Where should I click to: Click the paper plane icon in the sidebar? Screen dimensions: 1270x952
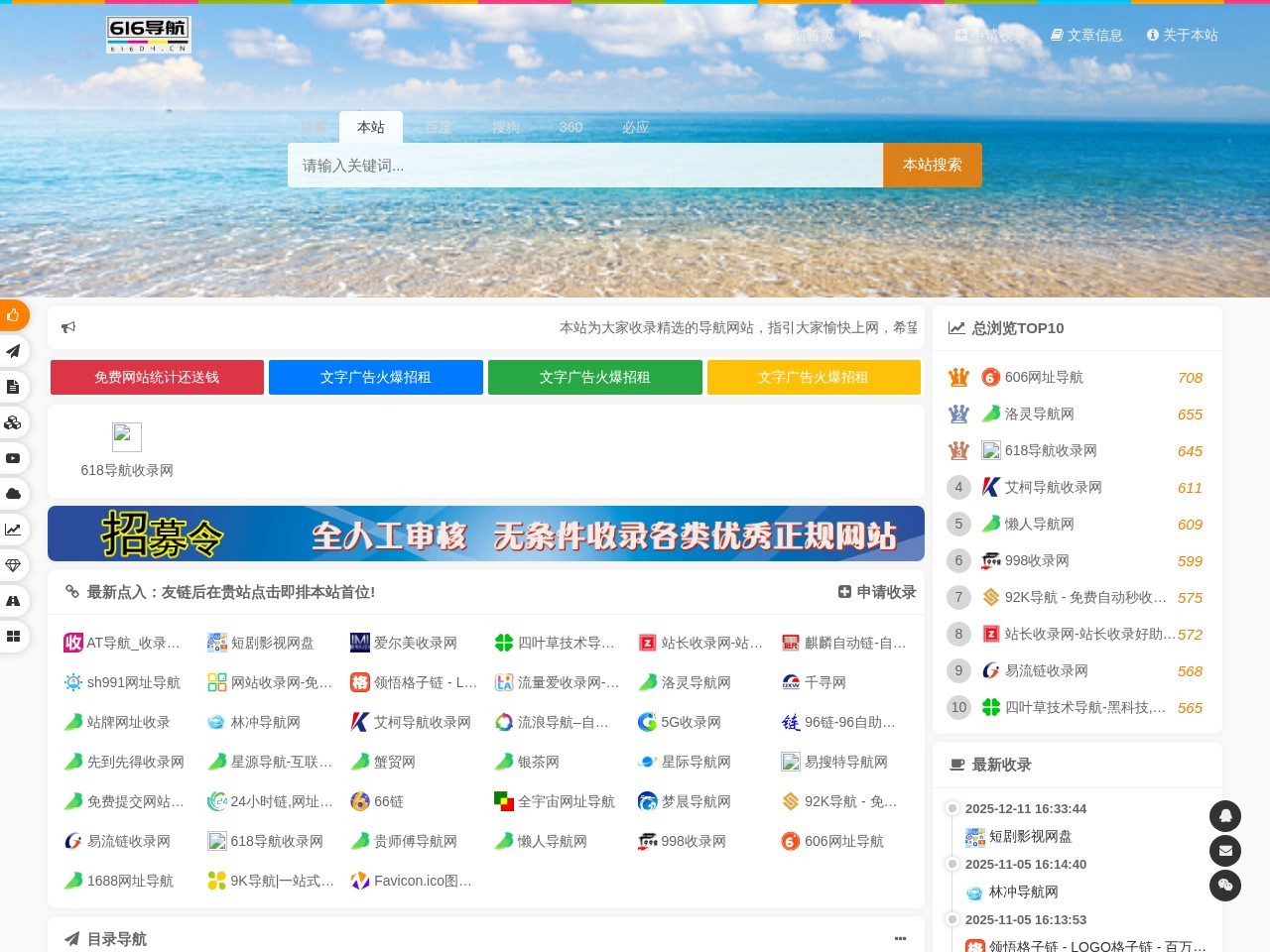click(13, 351)
